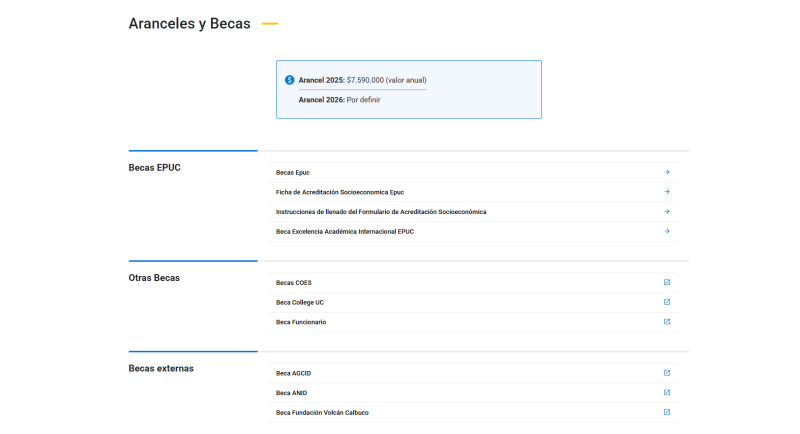Click the arrow icon beside Becas Epuc
Image resolution: width=800 pixels, height=434 pixels.
(x=667, y=172)
